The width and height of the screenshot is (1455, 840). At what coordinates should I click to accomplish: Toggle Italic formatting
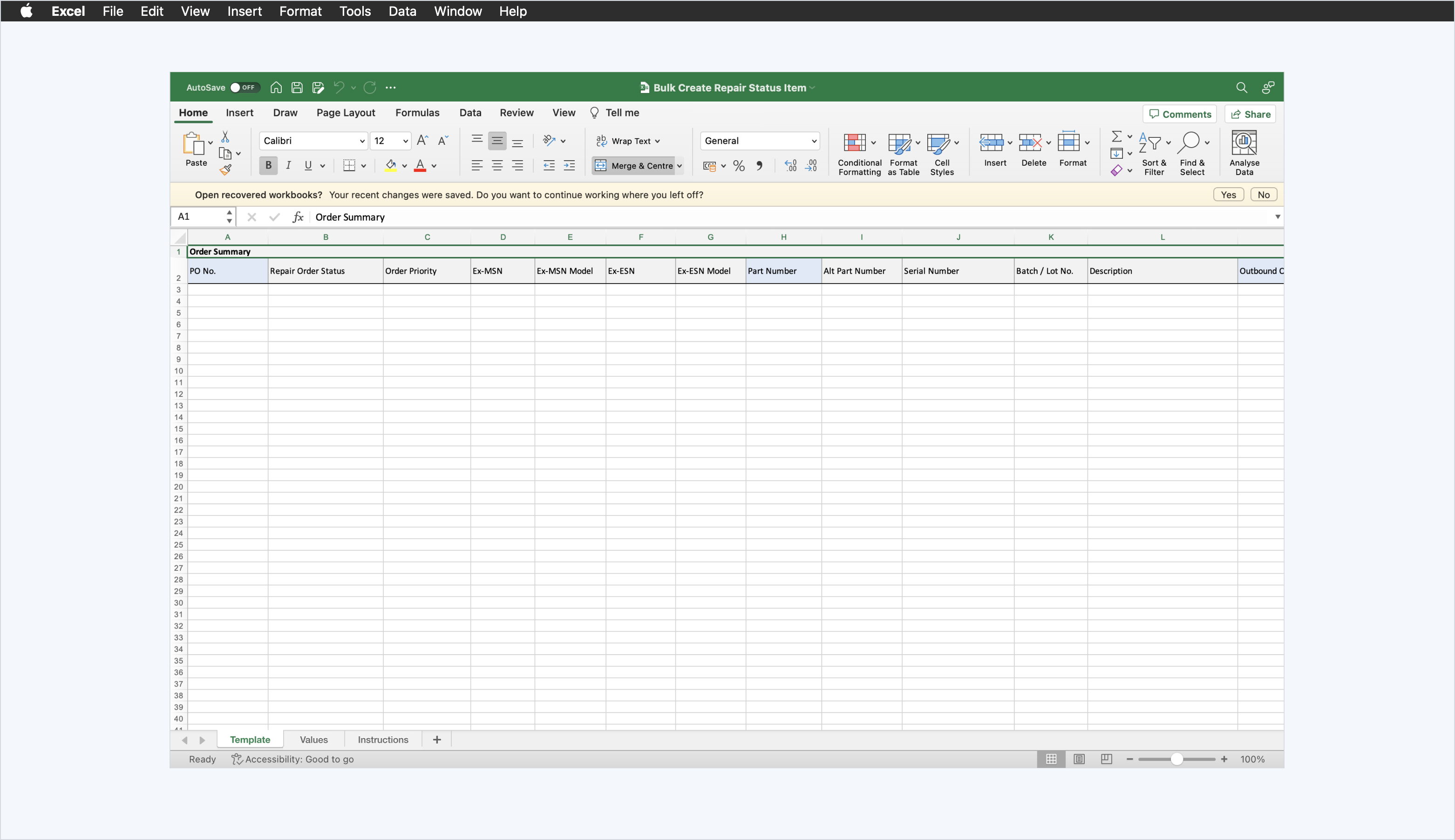point(288,166)
